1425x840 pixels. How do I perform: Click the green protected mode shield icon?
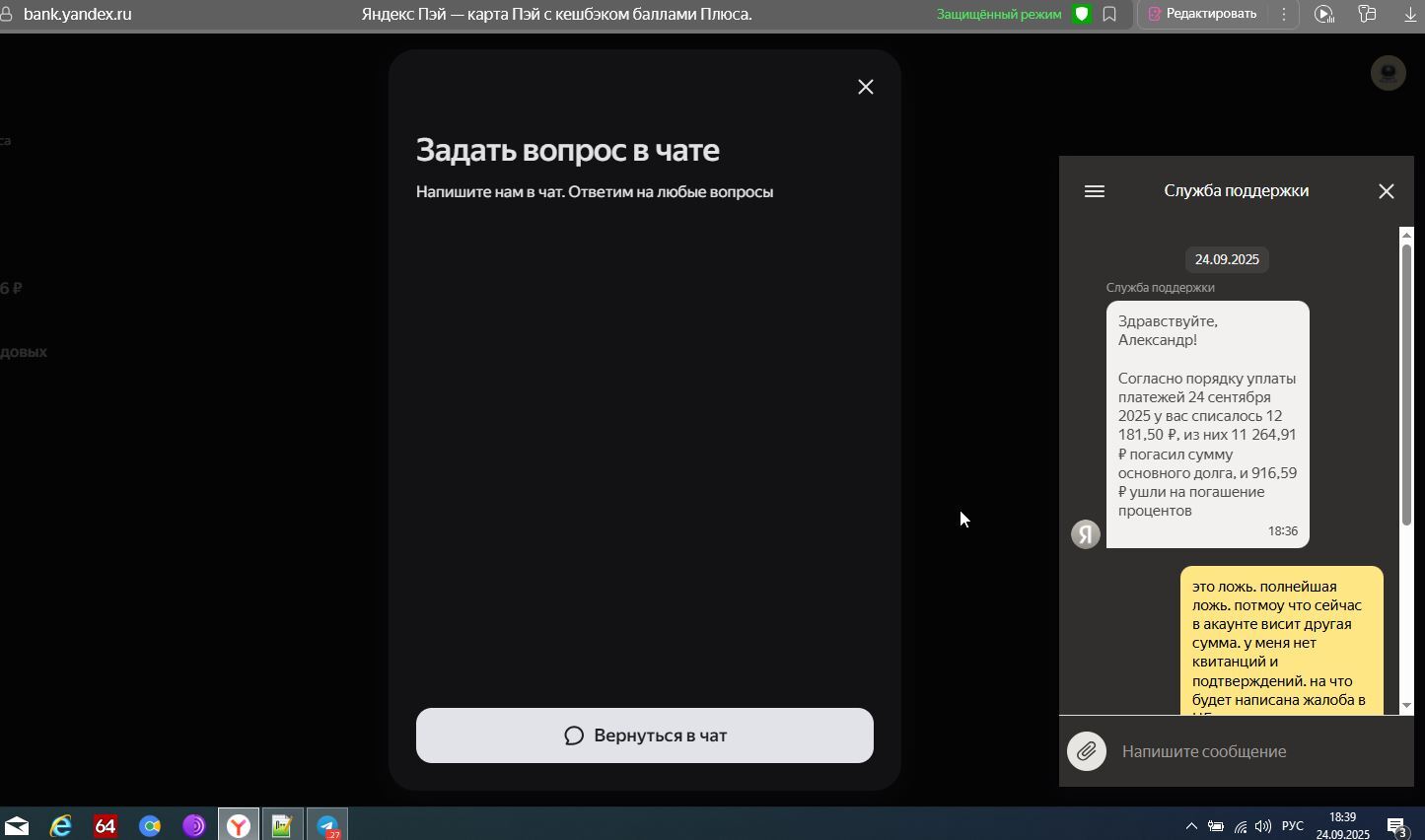(x=1082, y=15)
